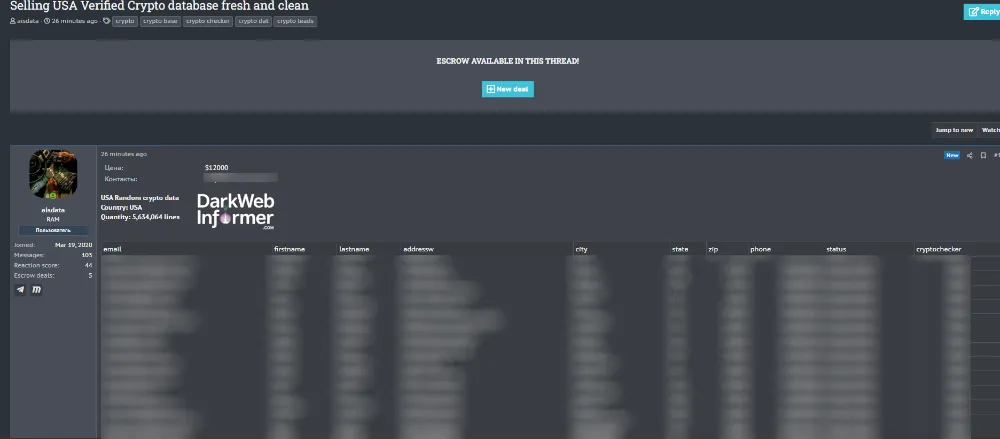Viewport: 1000px width, 439px height.
Task: Click the 'm' messenger icon under the user profile
Action: pos(37,290)
